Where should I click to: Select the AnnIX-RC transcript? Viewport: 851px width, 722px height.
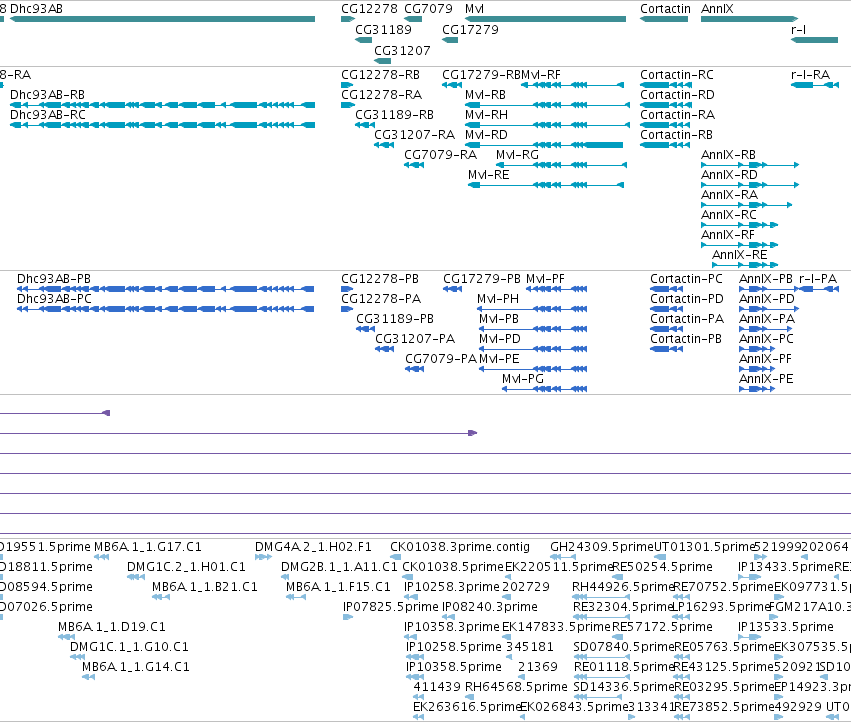click(x=740, y=225)
